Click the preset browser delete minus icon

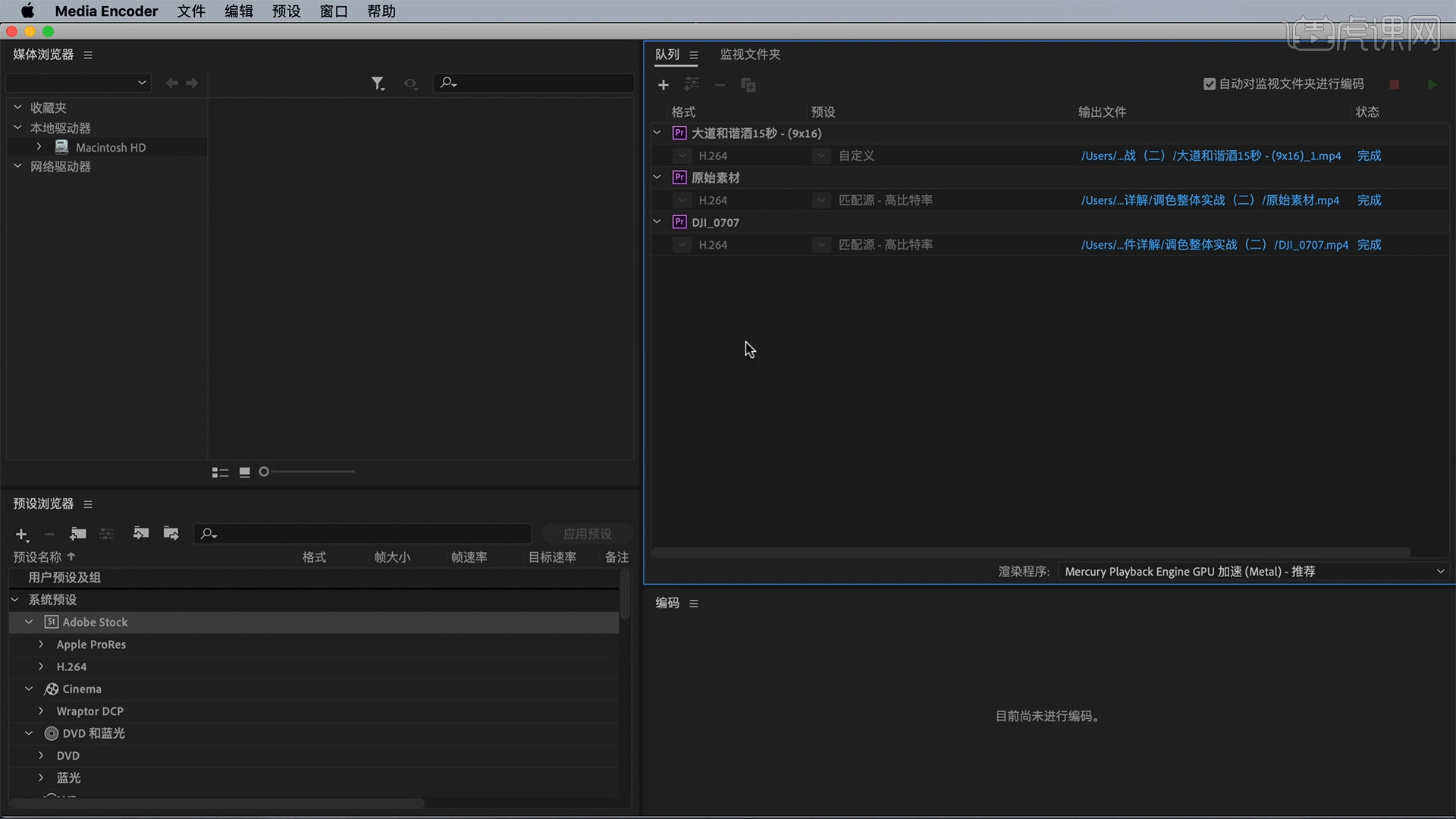pos(49,535)
